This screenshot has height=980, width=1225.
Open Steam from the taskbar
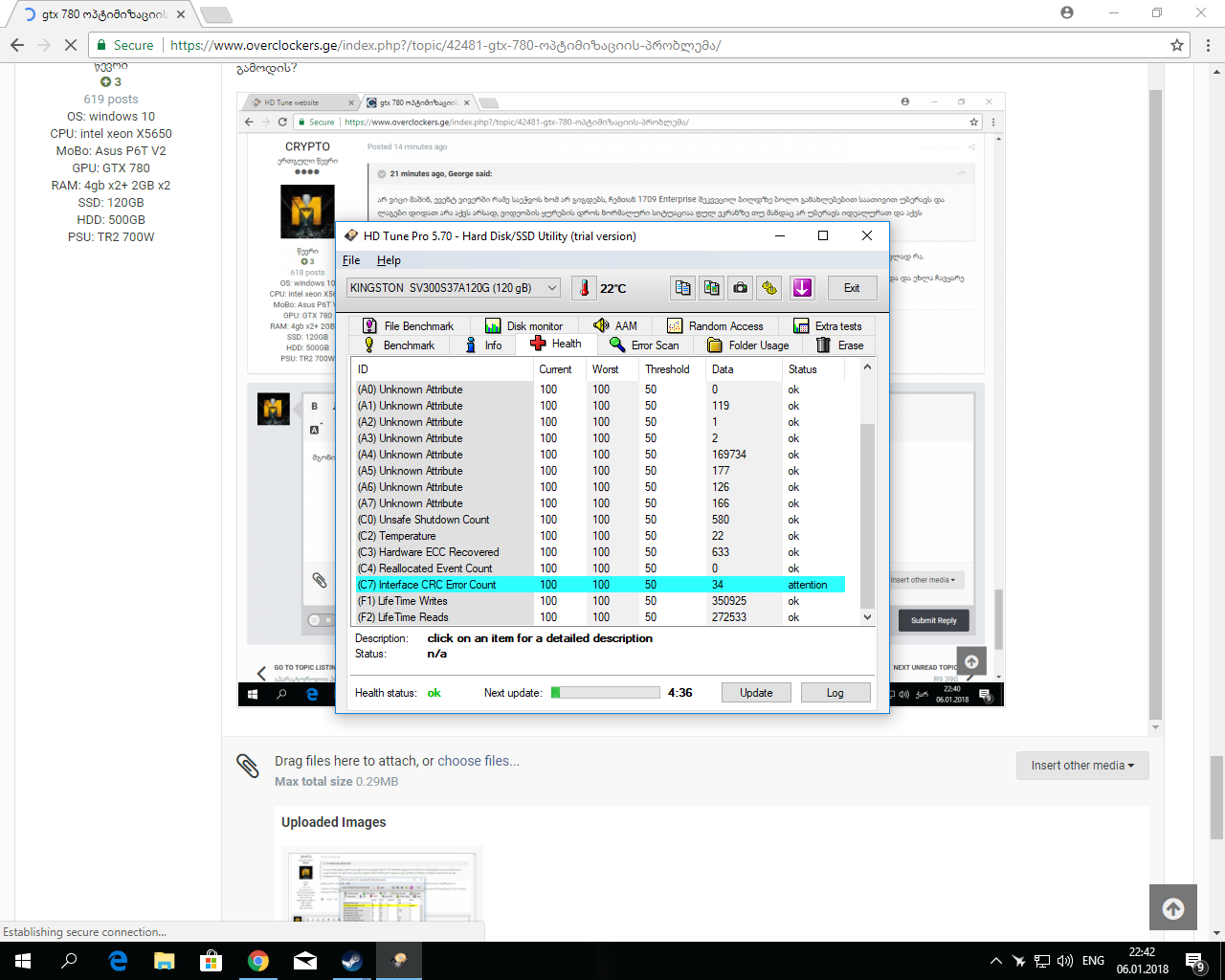point(351,961)
